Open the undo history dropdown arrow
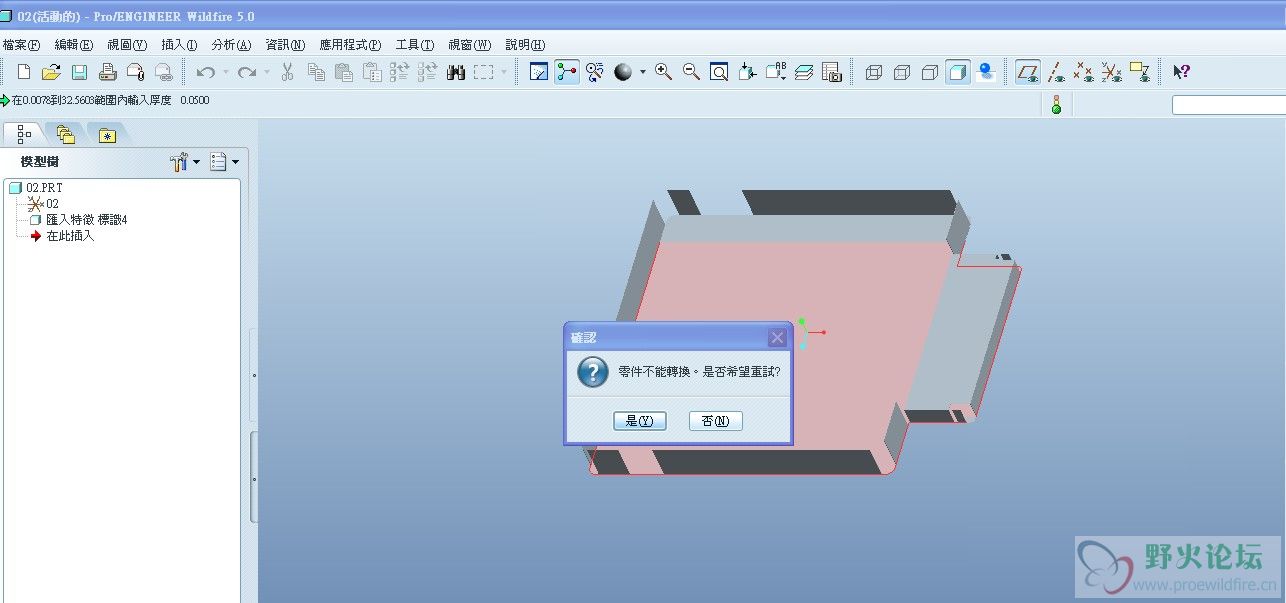Screen dimensions: 1286x603 click(225, 72)
